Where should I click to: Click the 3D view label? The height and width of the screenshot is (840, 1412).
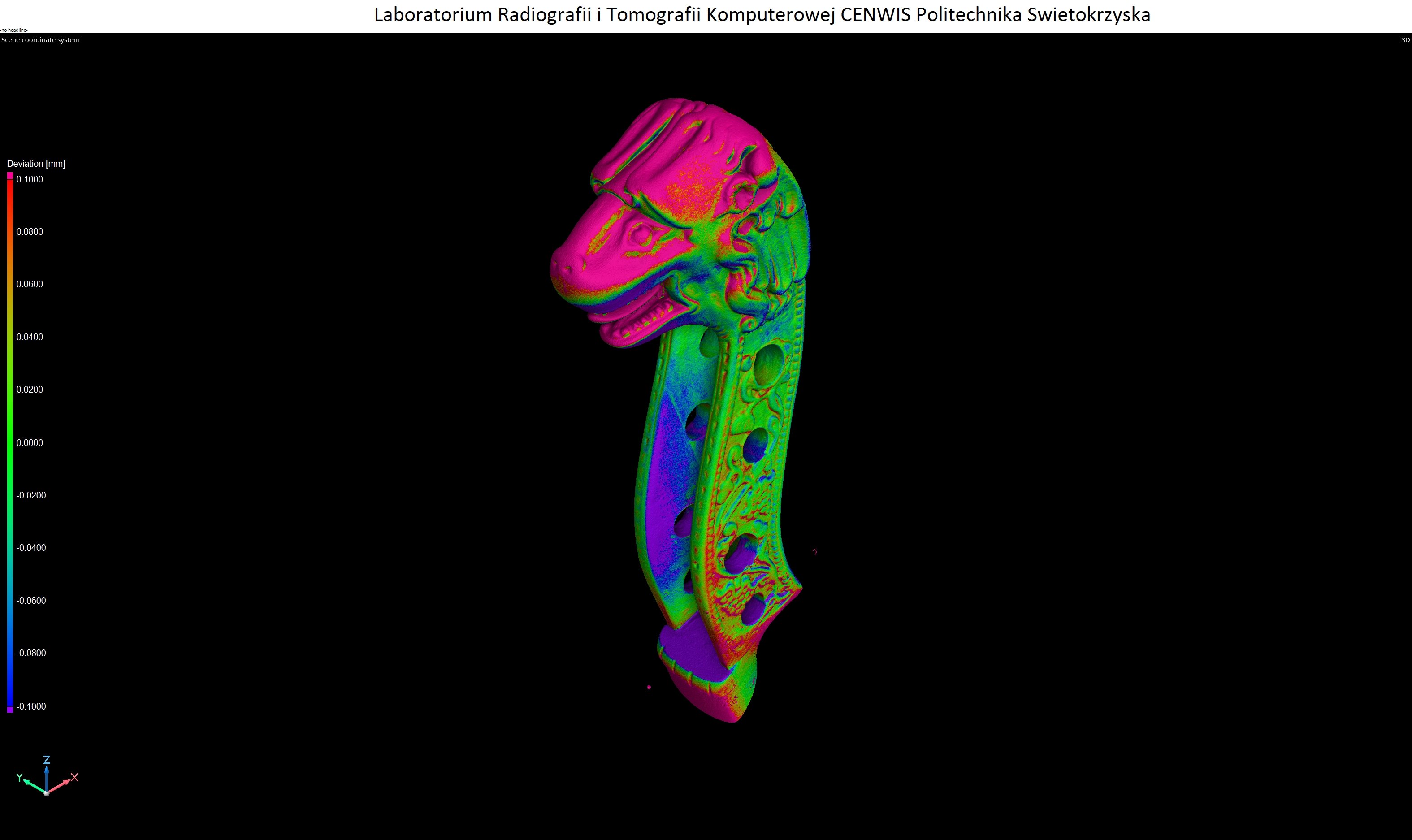(x=1405, y=39)
